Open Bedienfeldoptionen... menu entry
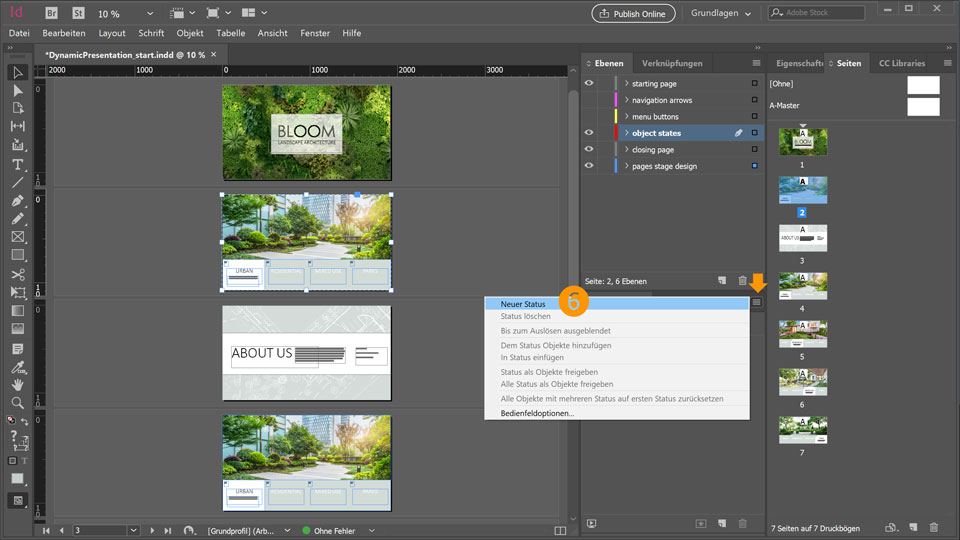The height and width of the screenshot is (540, 960). point(537,413)
